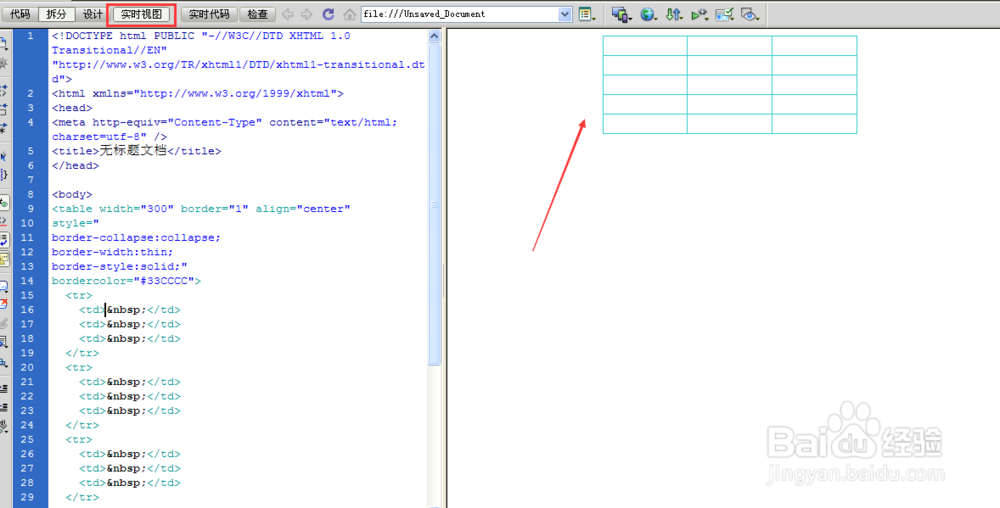Click the border-style:solid;" line
The height and width of the screenshot is (508, 1000).
coord(119,266)
